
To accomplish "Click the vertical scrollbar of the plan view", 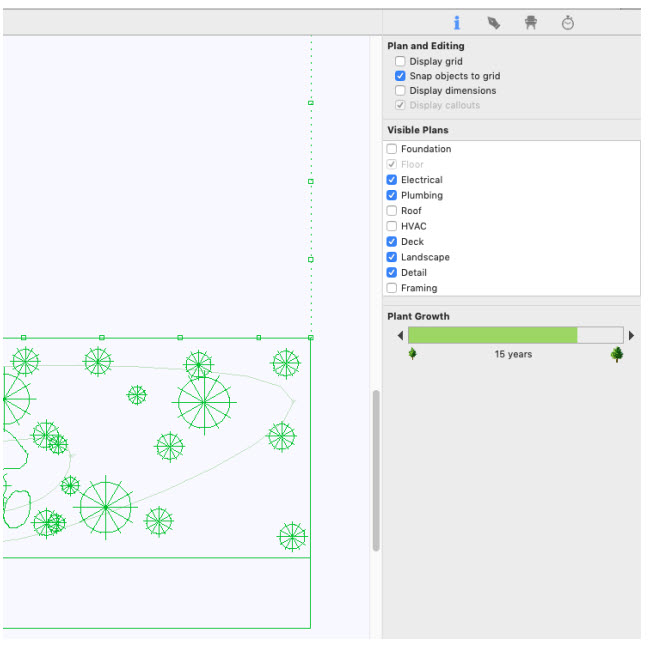I will (x=376, y=471).
